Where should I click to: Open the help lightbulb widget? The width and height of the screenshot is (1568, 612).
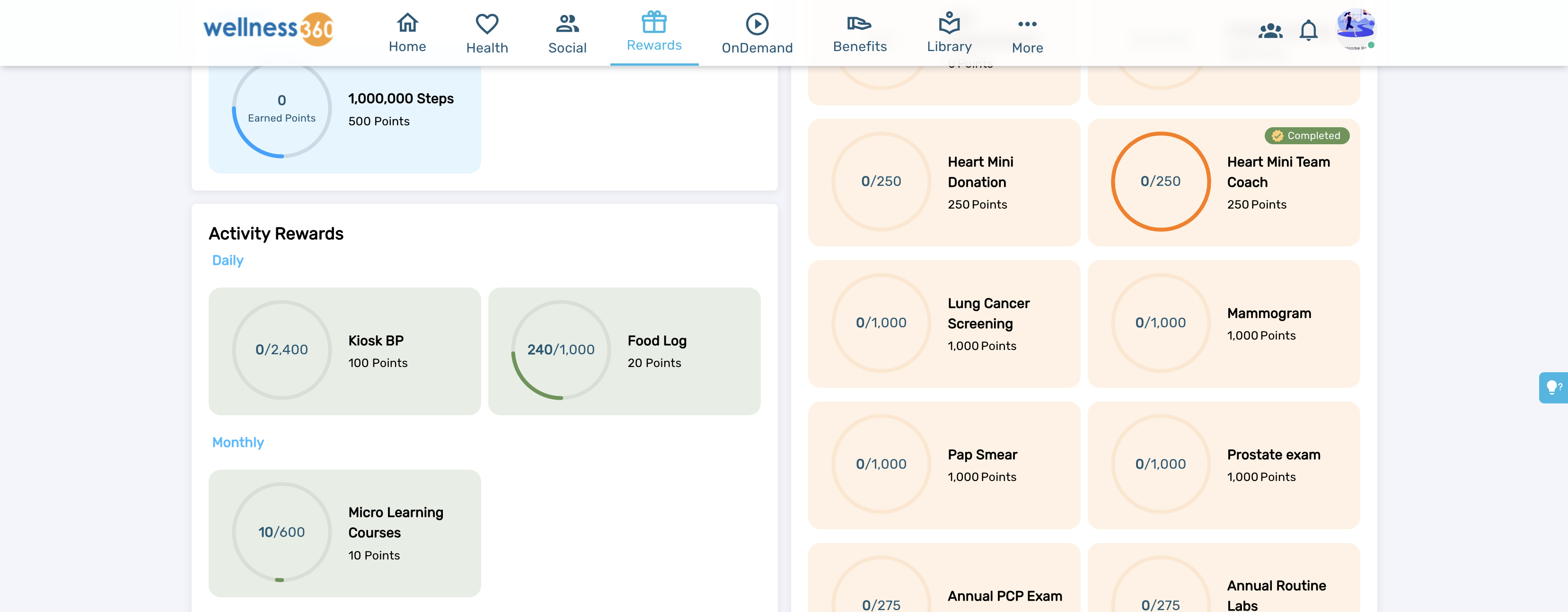1553,387
